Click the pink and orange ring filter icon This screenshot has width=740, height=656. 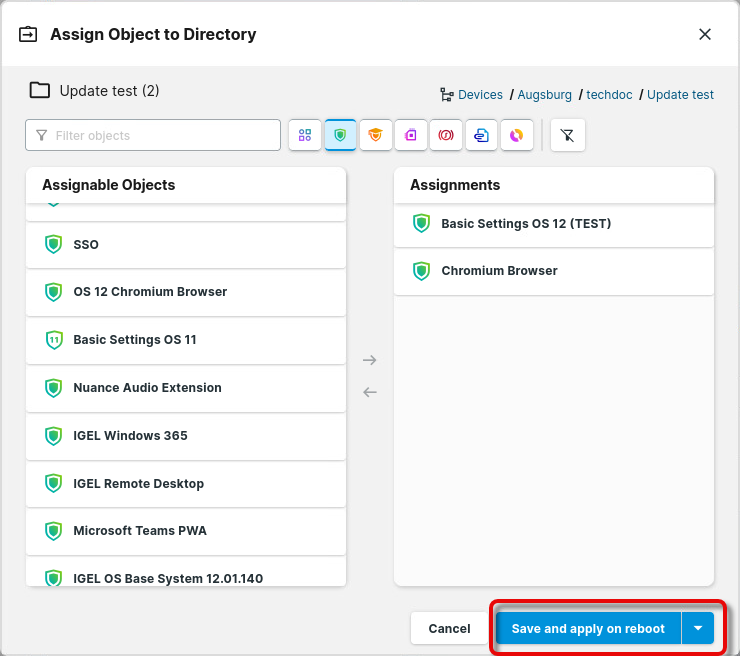coord(516,135)
